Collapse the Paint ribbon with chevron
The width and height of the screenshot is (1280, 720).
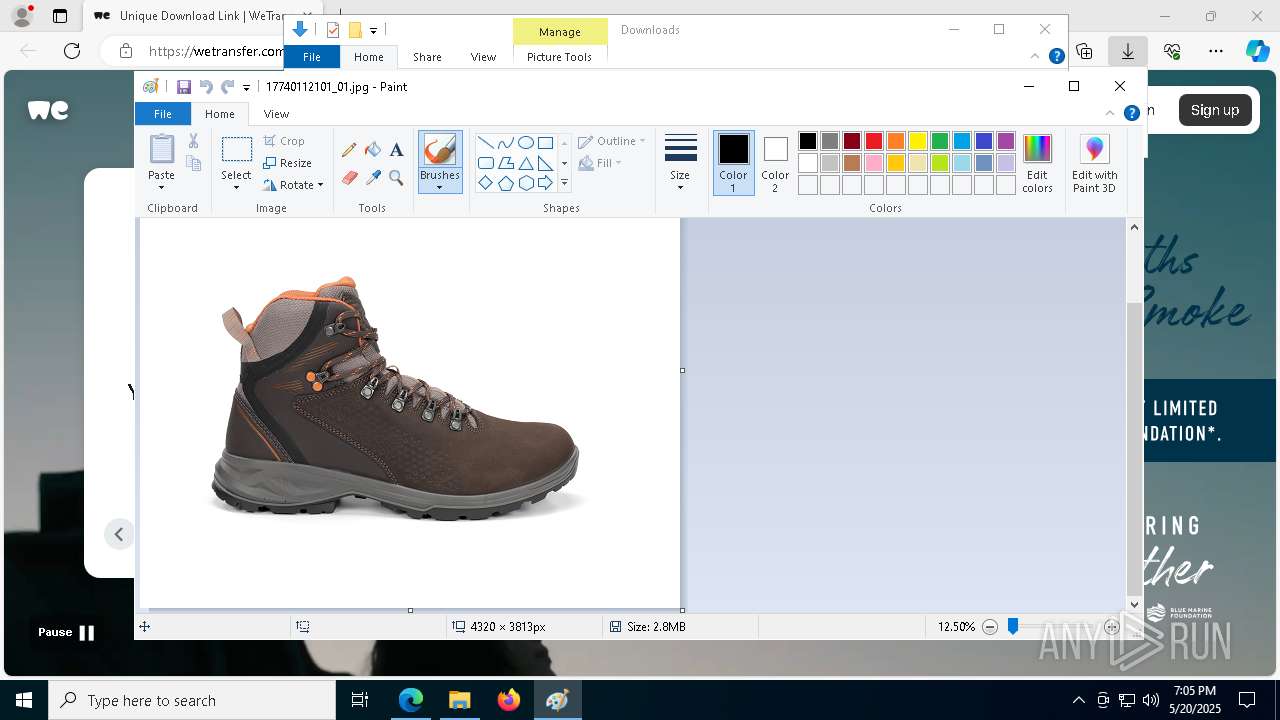tap(1110, 113)
